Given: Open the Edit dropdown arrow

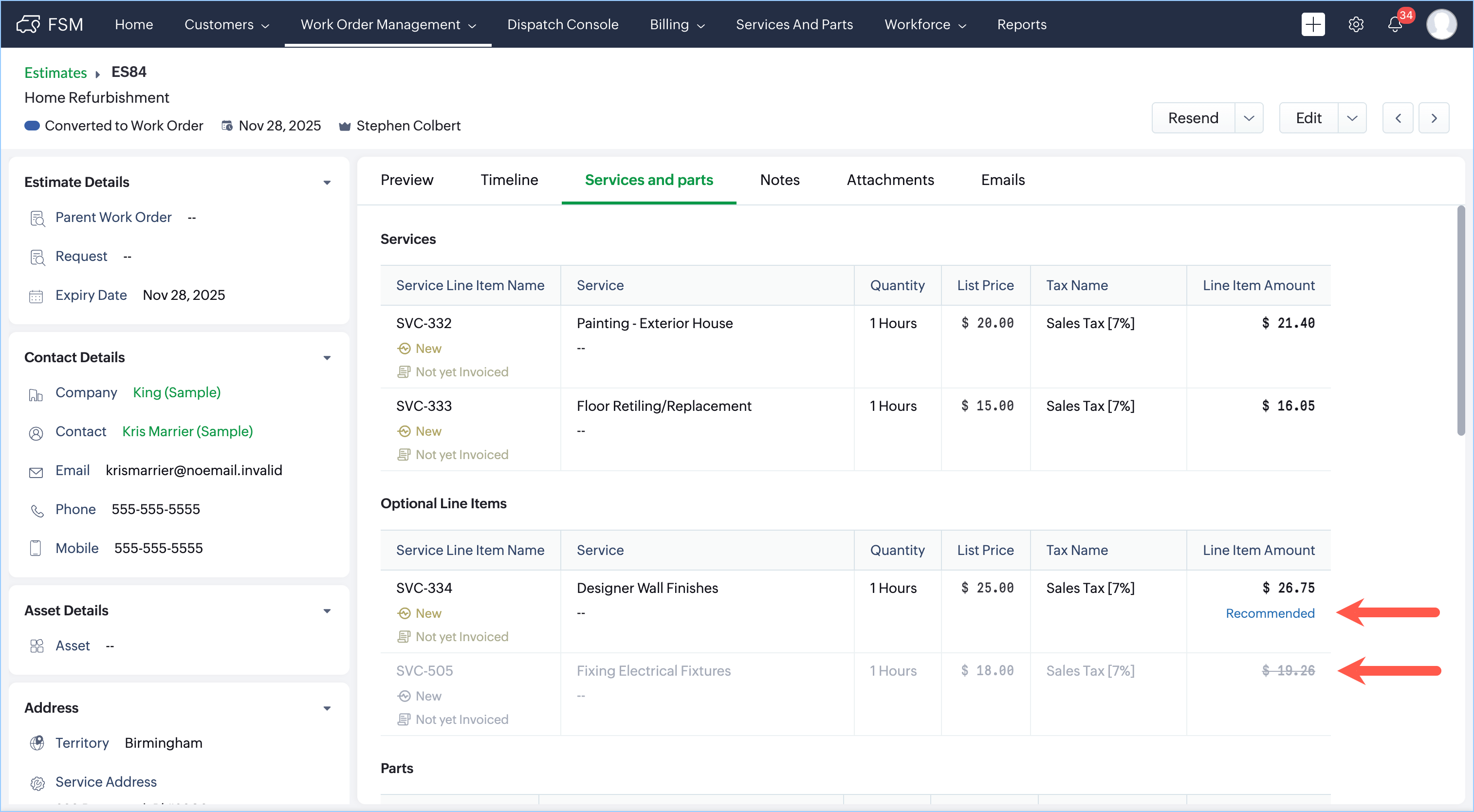Looking at the screenshot, I should coord(1351,118).
